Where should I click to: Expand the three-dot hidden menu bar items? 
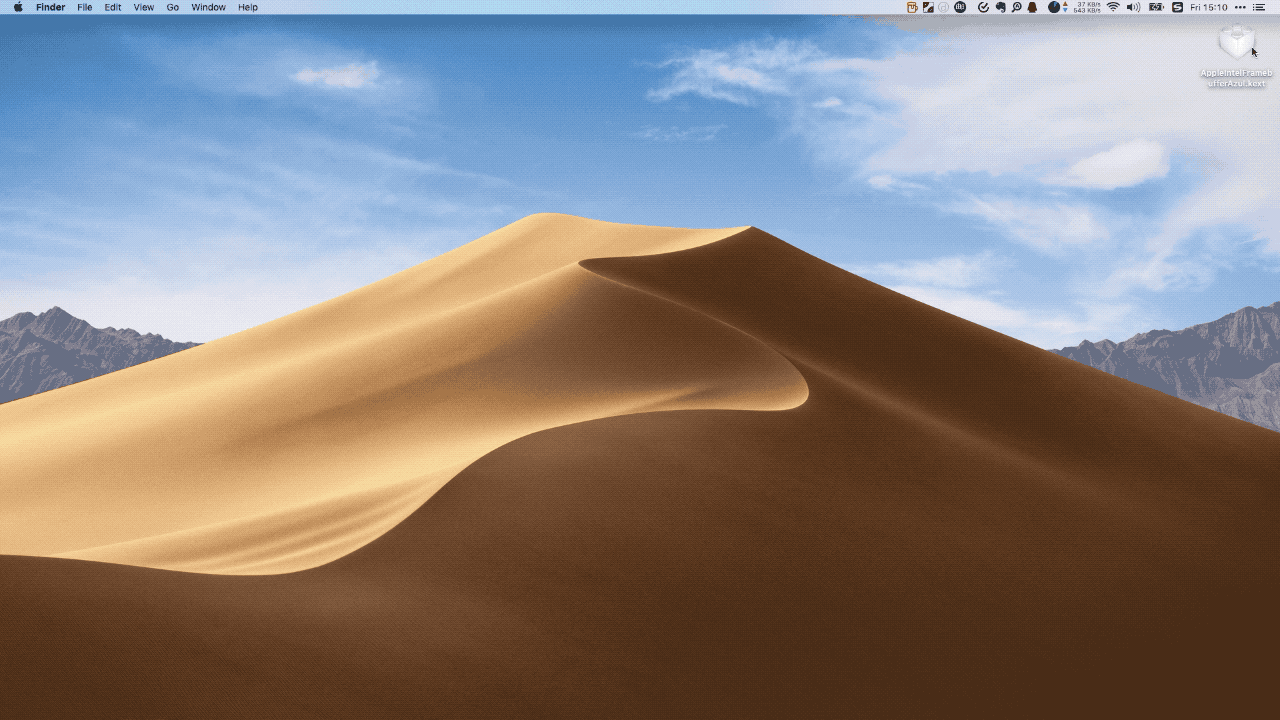tap(1240, 7)
